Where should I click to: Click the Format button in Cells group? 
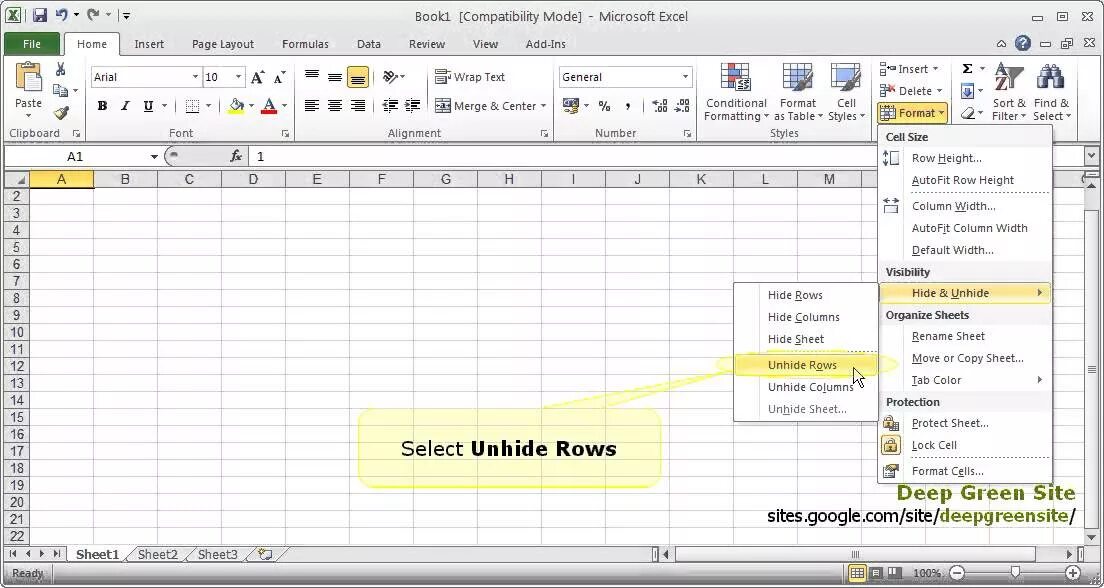912,113
